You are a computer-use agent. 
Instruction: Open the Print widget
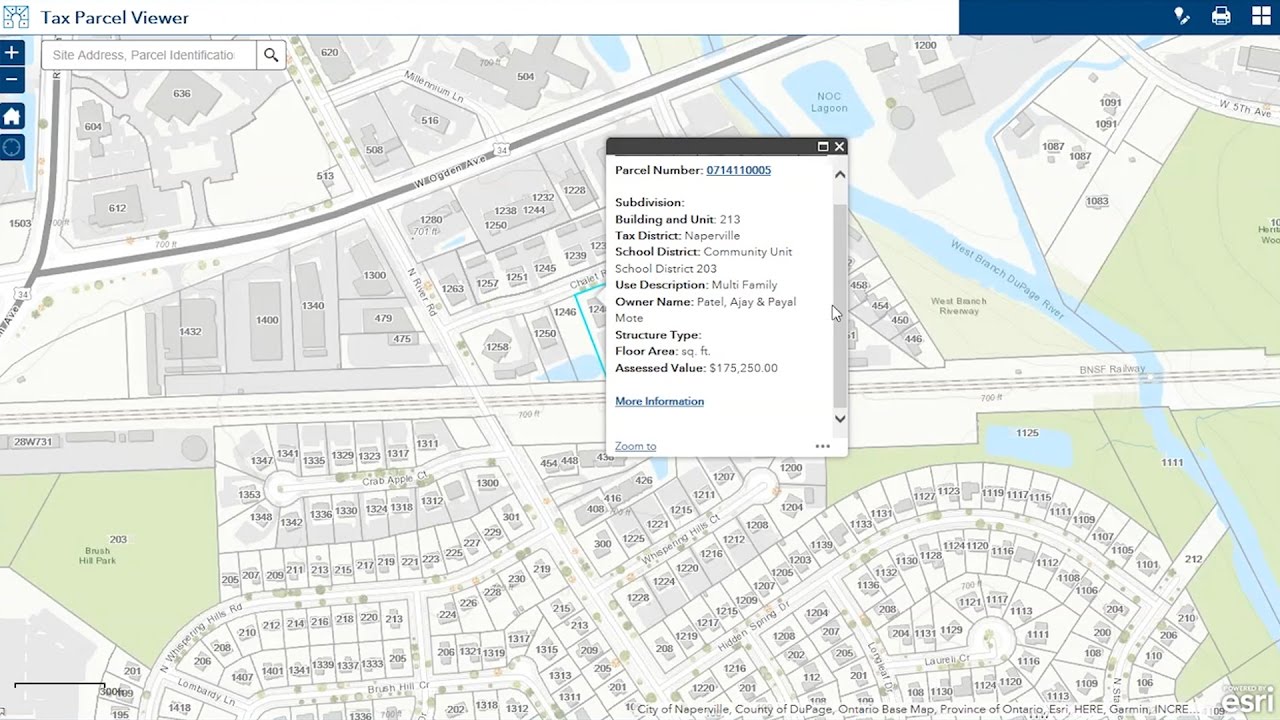click(x=1221, y=16)
